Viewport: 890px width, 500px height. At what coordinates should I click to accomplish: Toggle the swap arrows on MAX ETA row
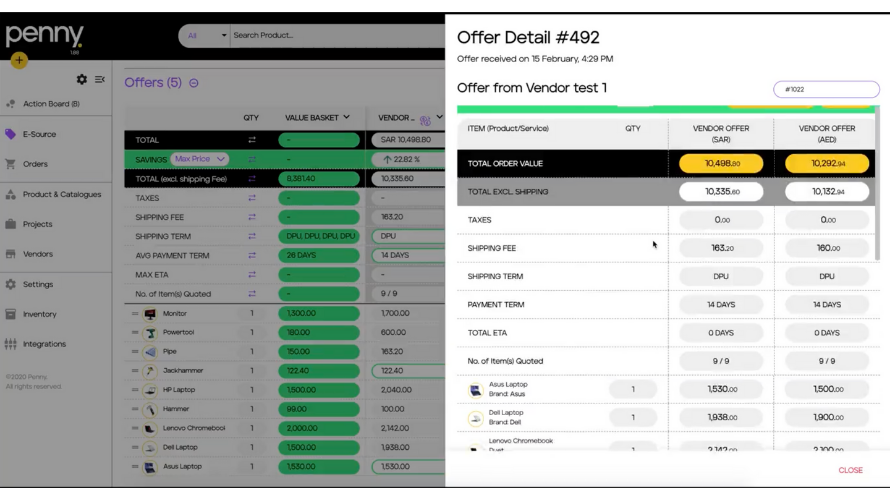pyautogui.click(x=251, y=274)
